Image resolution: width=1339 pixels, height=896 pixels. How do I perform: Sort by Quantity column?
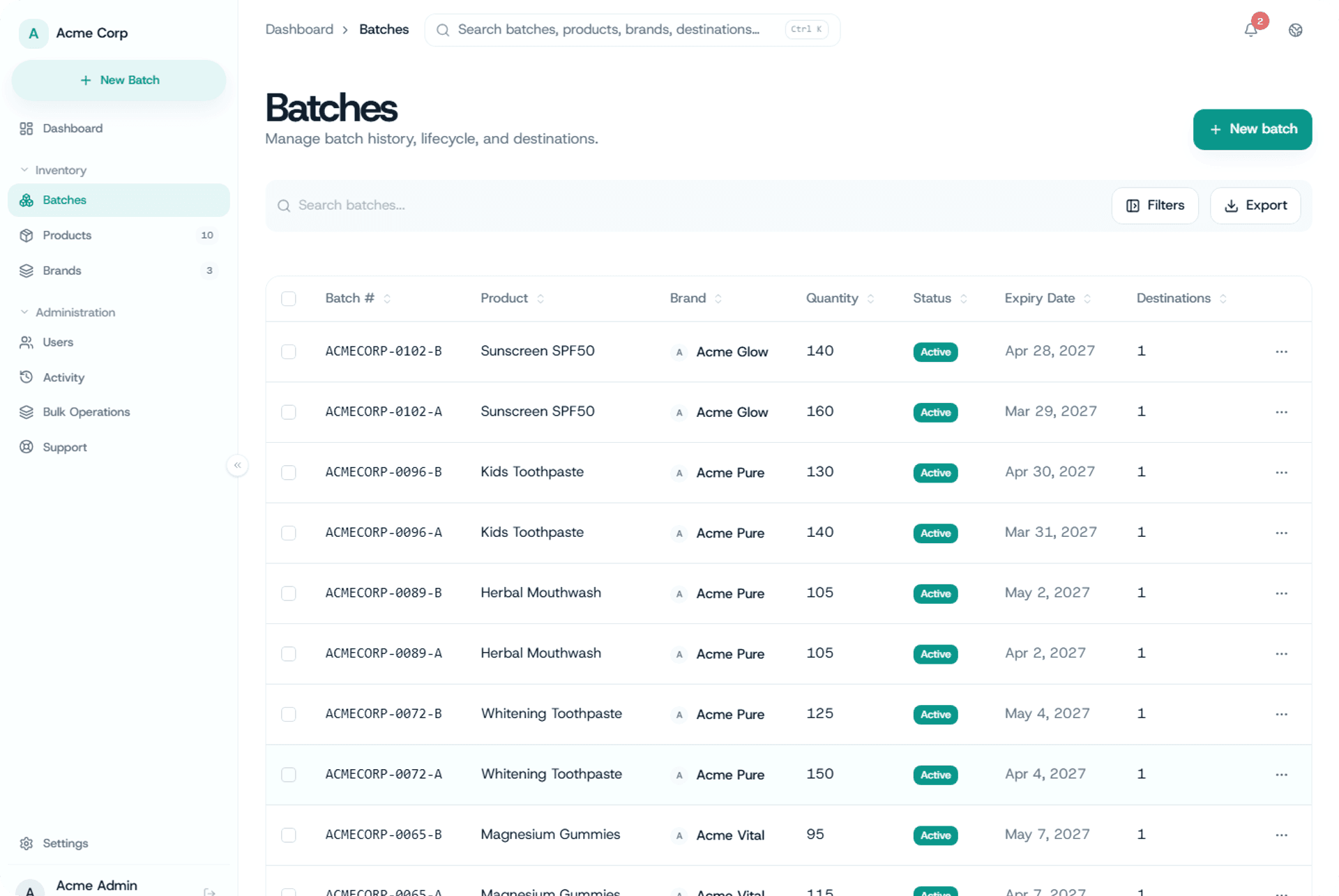click(840, 298)
